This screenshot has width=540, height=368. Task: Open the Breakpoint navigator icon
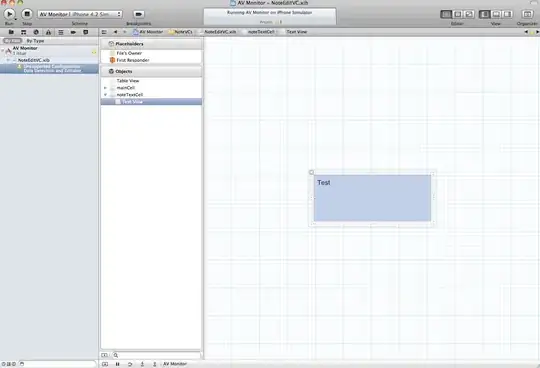coord(73,32)
